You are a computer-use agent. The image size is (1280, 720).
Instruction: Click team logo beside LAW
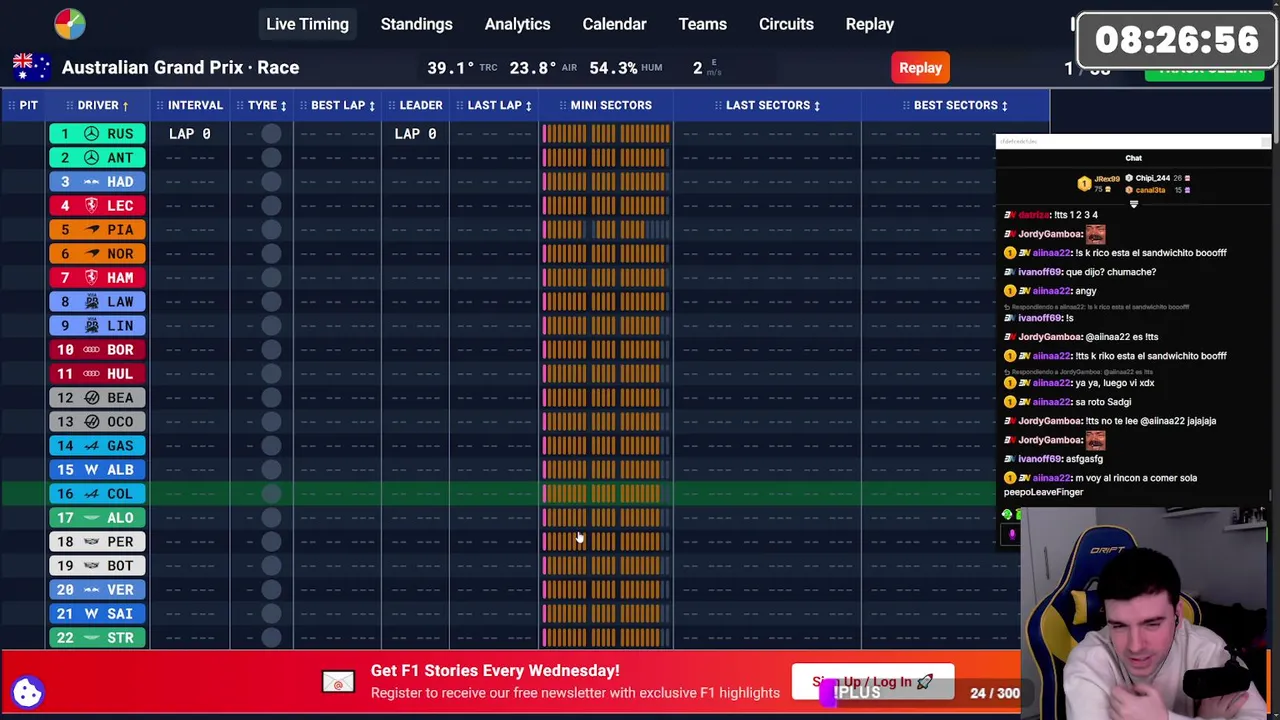(x=92, y=302)
